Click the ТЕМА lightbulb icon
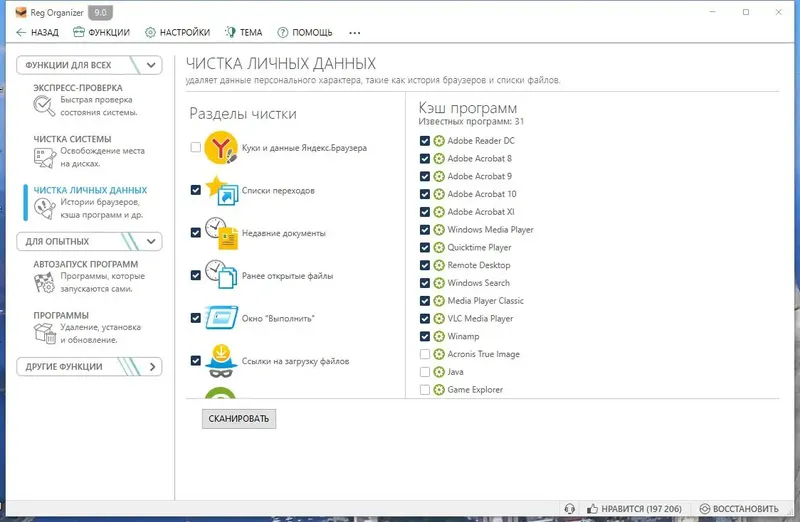The image size is (800, 522). 231,33
